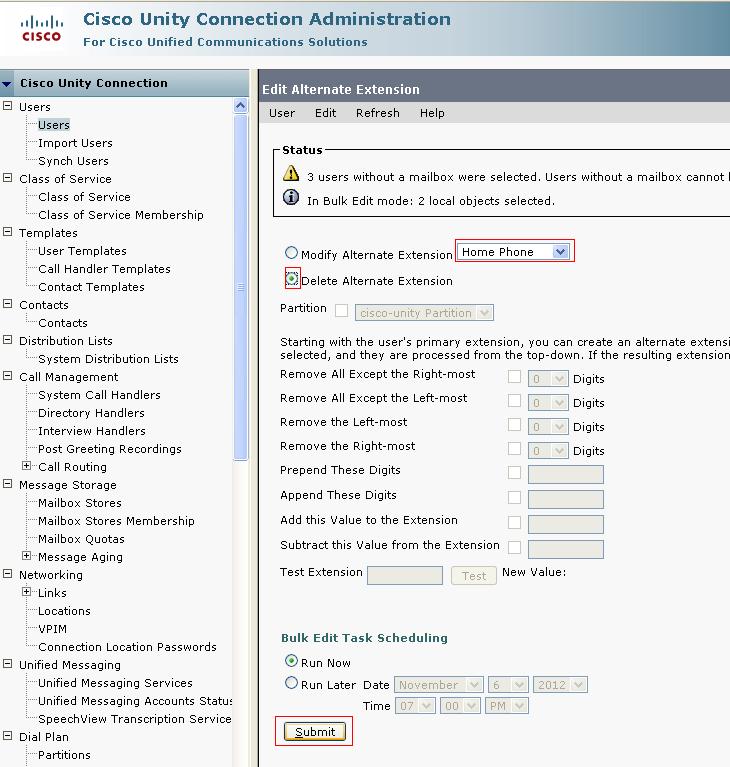This screenshot has width=730, height=767.
Task: Open Class of Service Membership link
Action: pos(121,215)
